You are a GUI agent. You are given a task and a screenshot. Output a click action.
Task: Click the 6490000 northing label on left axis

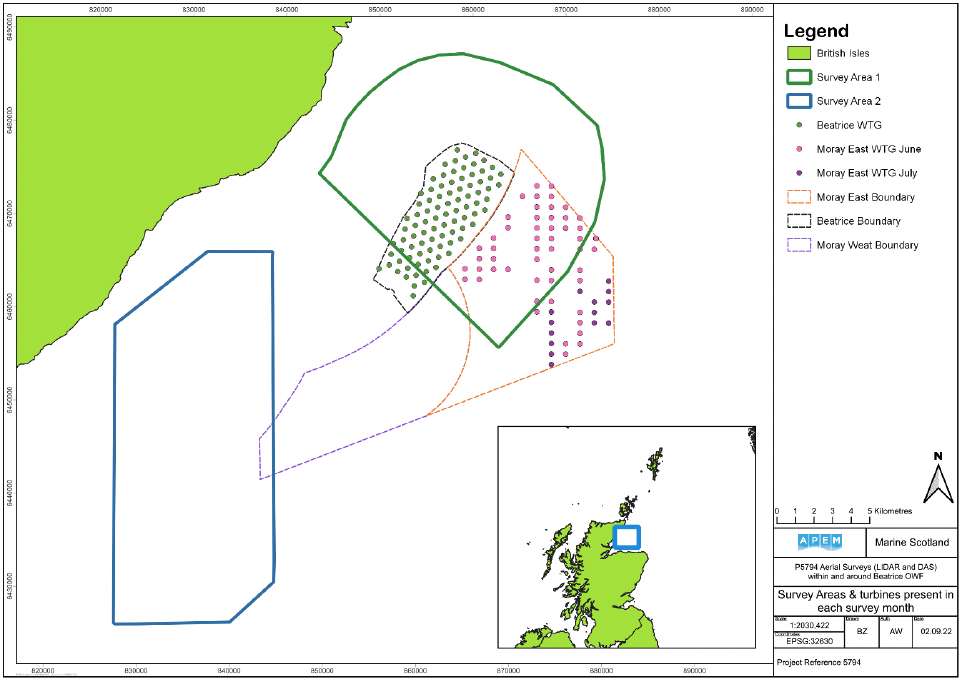pos(9,28)
